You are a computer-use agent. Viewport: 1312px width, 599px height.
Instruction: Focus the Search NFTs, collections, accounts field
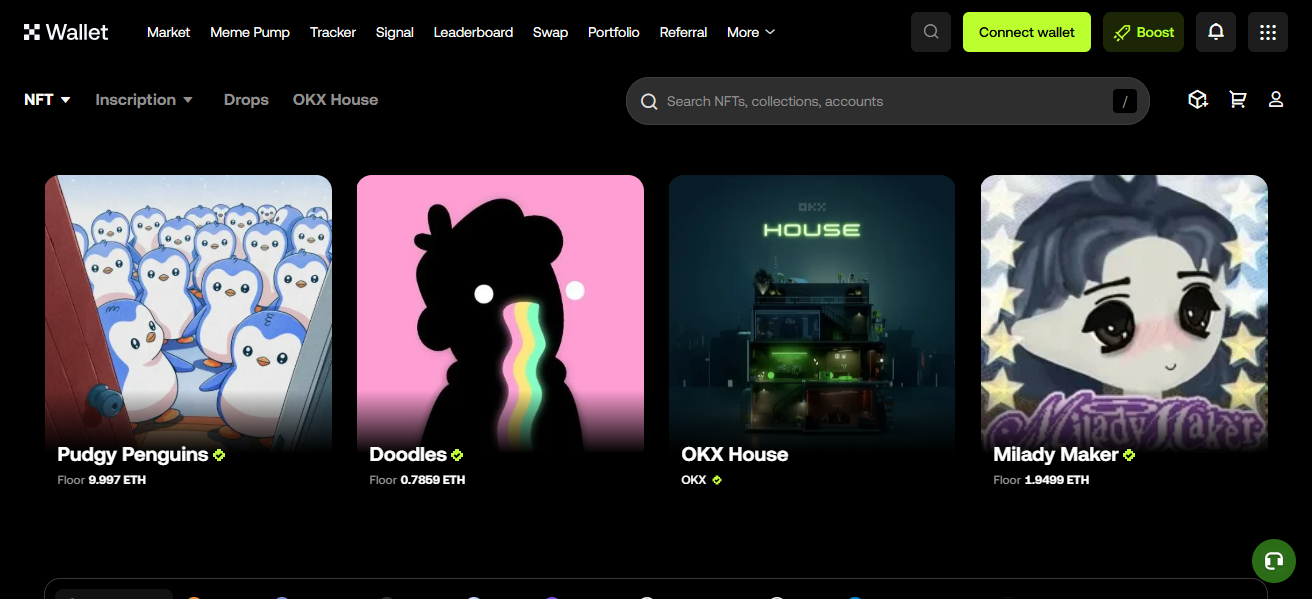coord(888,101)
